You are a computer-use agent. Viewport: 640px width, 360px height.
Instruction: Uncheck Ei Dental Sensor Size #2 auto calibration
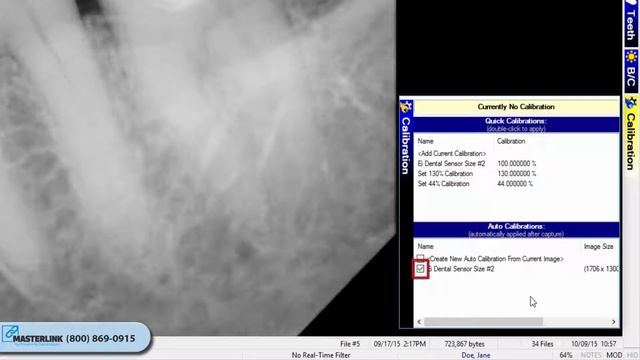point(420,269)
